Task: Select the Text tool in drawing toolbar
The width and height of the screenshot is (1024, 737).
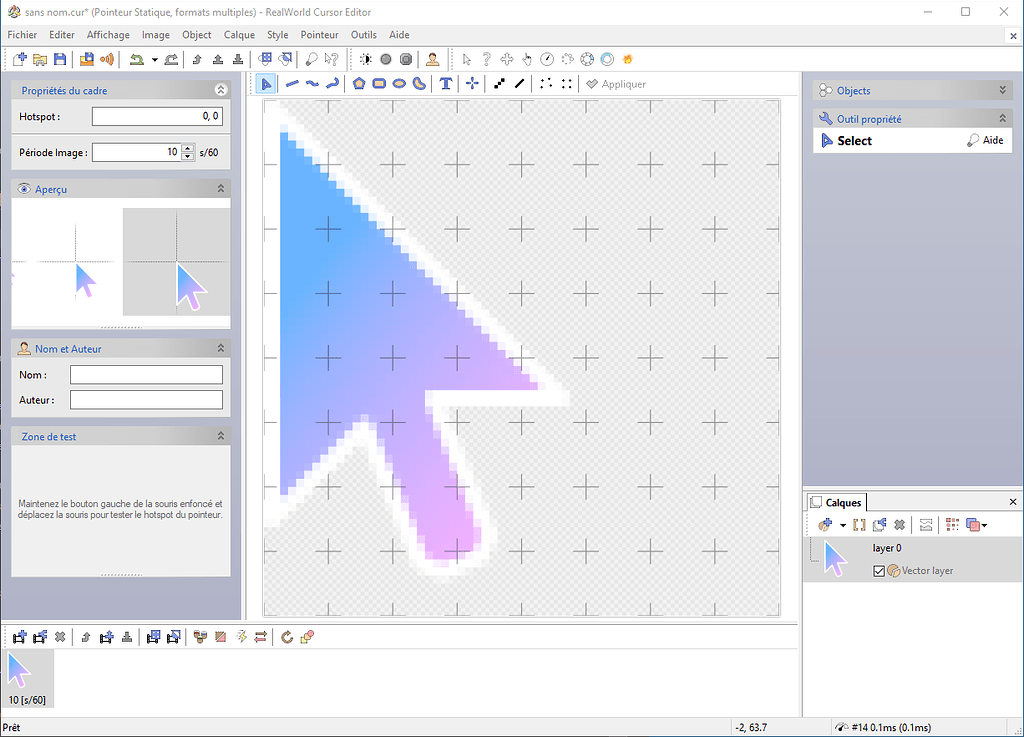Action: pyautogui.click(x=445, y=84)
